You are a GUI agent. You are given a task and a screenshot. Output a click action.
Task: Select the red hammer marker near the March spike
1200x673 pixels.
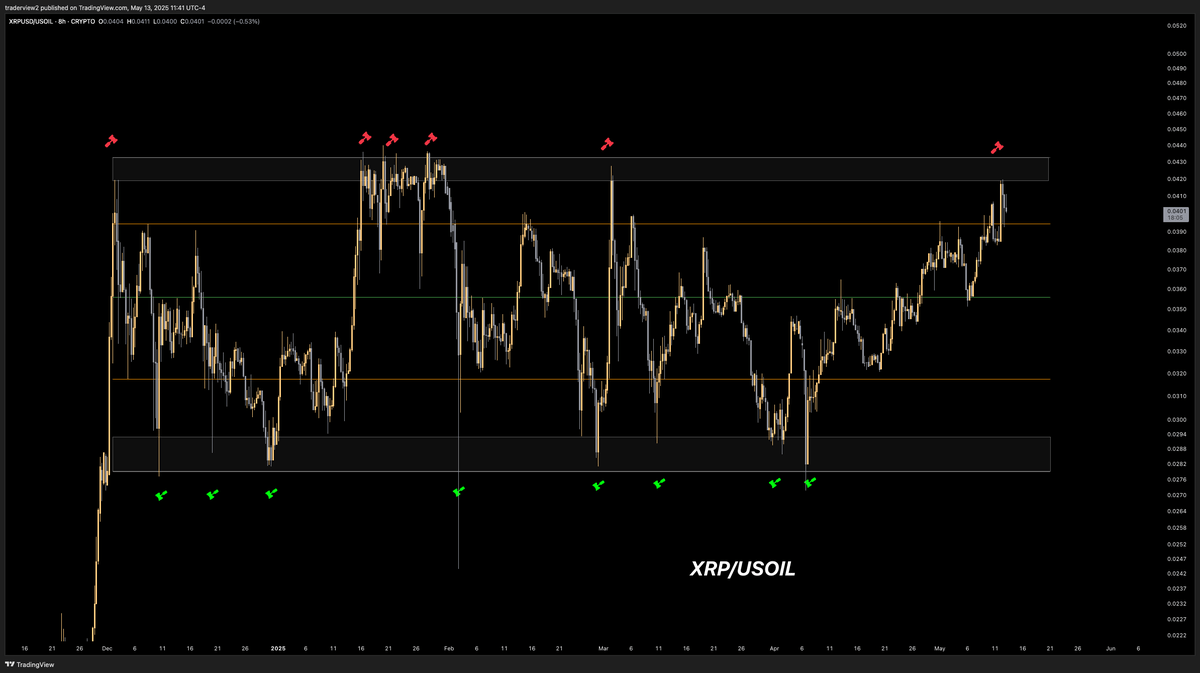click(608, 144)
